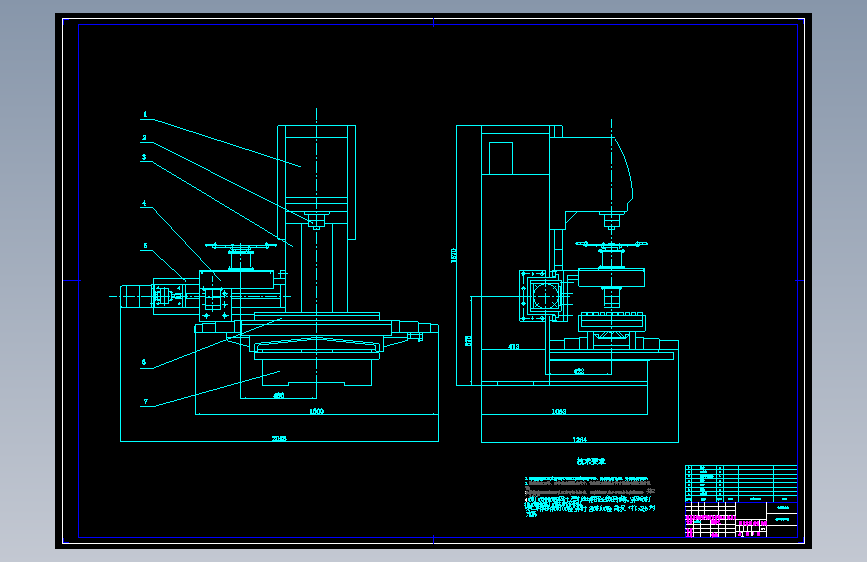This screenshot has width=867, height=562.
Task: Click part callout number 3
Action: (x=144, y=157)
